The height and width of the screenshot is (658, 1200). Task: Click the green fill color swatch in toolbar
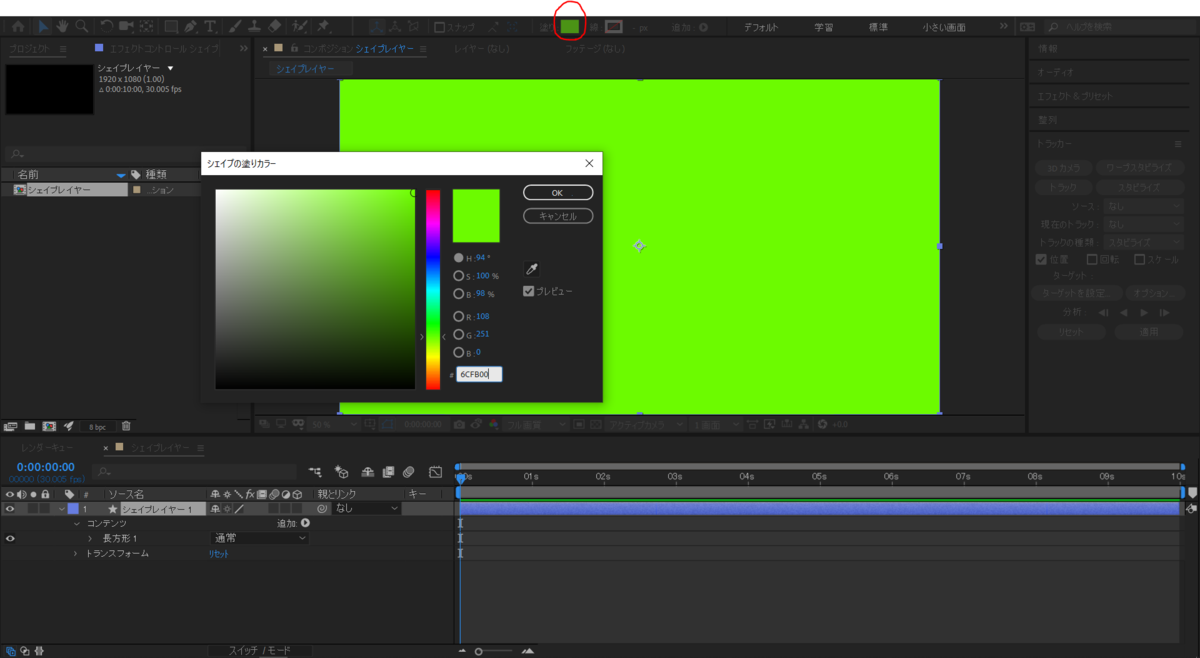[569, 27]
